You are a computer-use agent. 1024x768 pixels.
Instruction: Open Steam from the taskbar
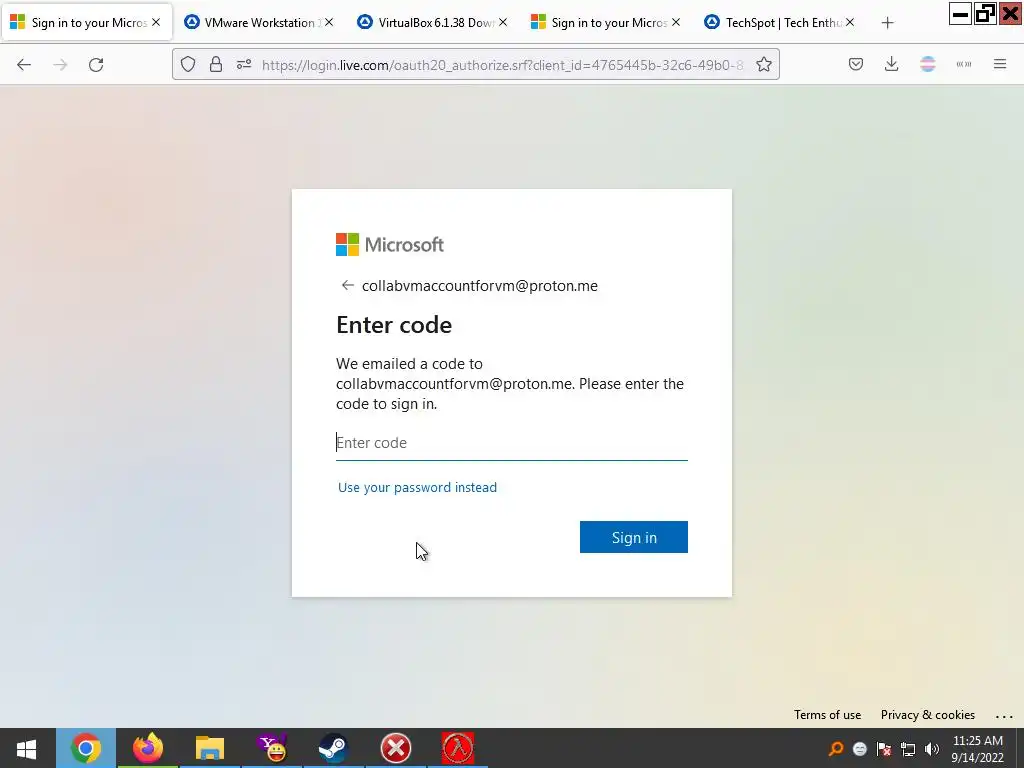click(334, 748)
